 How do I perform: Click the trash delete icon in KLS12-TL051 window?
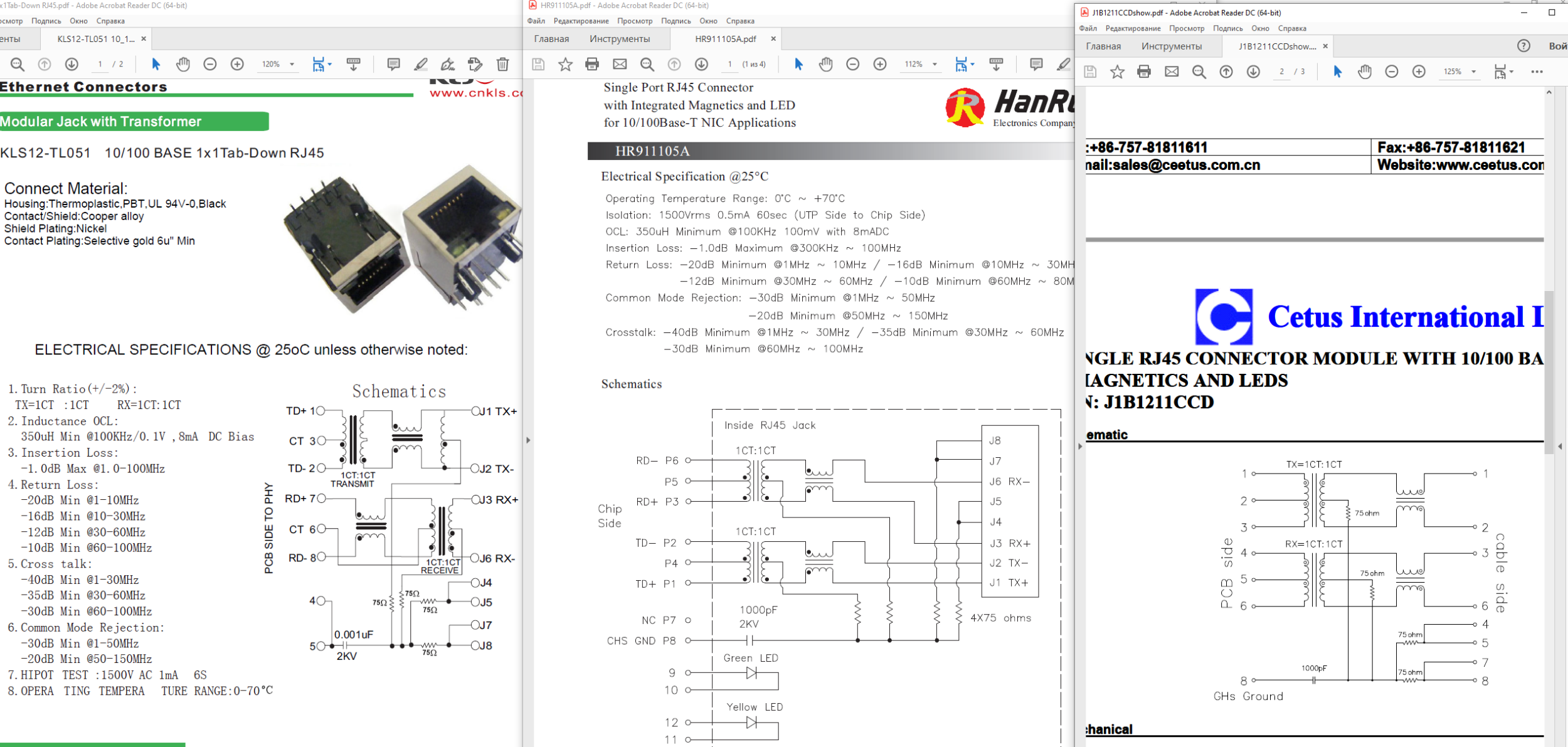coord(502,64)
